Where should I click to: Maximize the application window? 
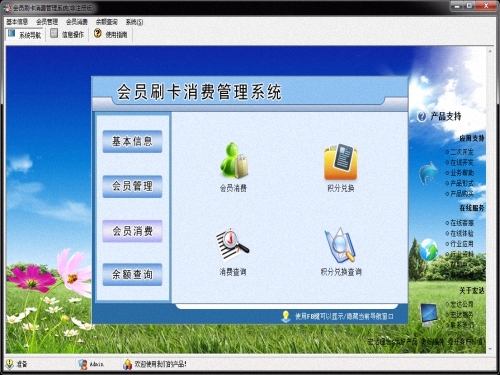pos(470,6)
